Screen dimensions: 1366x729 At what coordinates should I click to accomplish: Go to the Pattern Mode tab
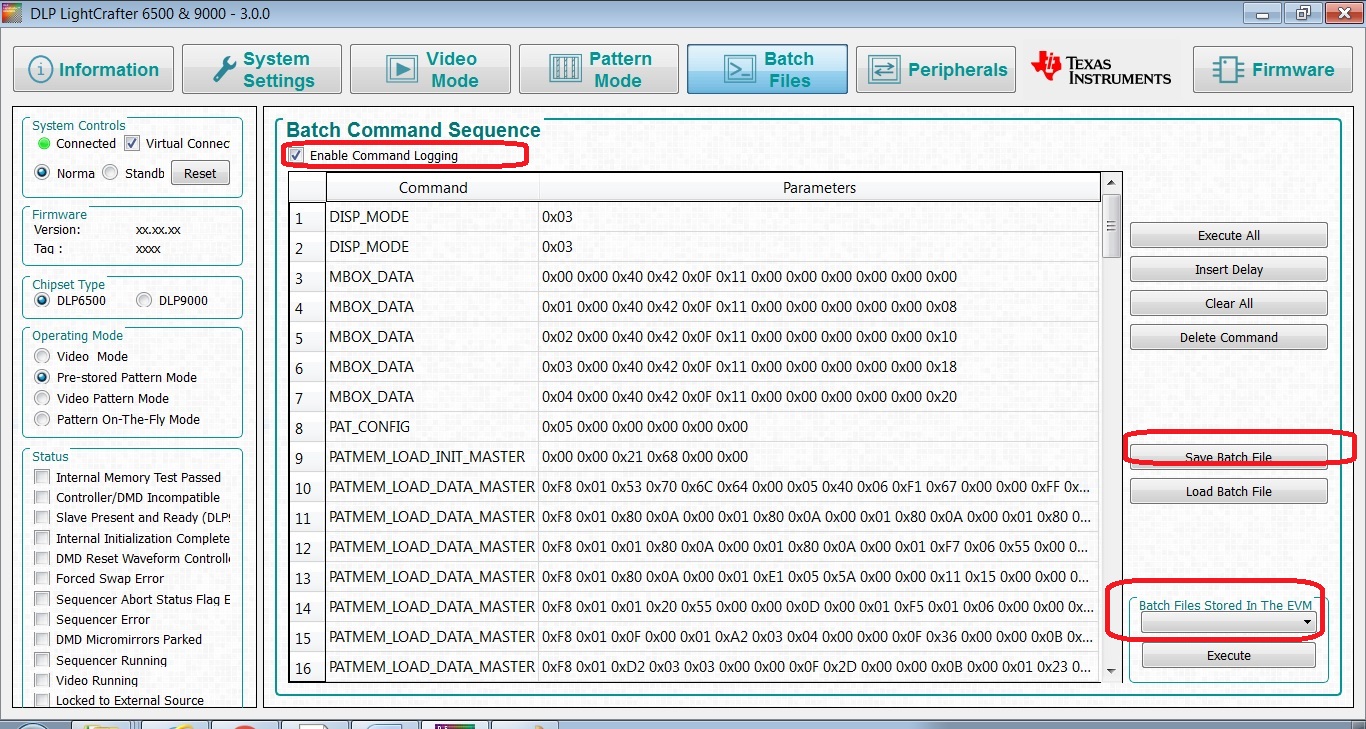(599, 70)
